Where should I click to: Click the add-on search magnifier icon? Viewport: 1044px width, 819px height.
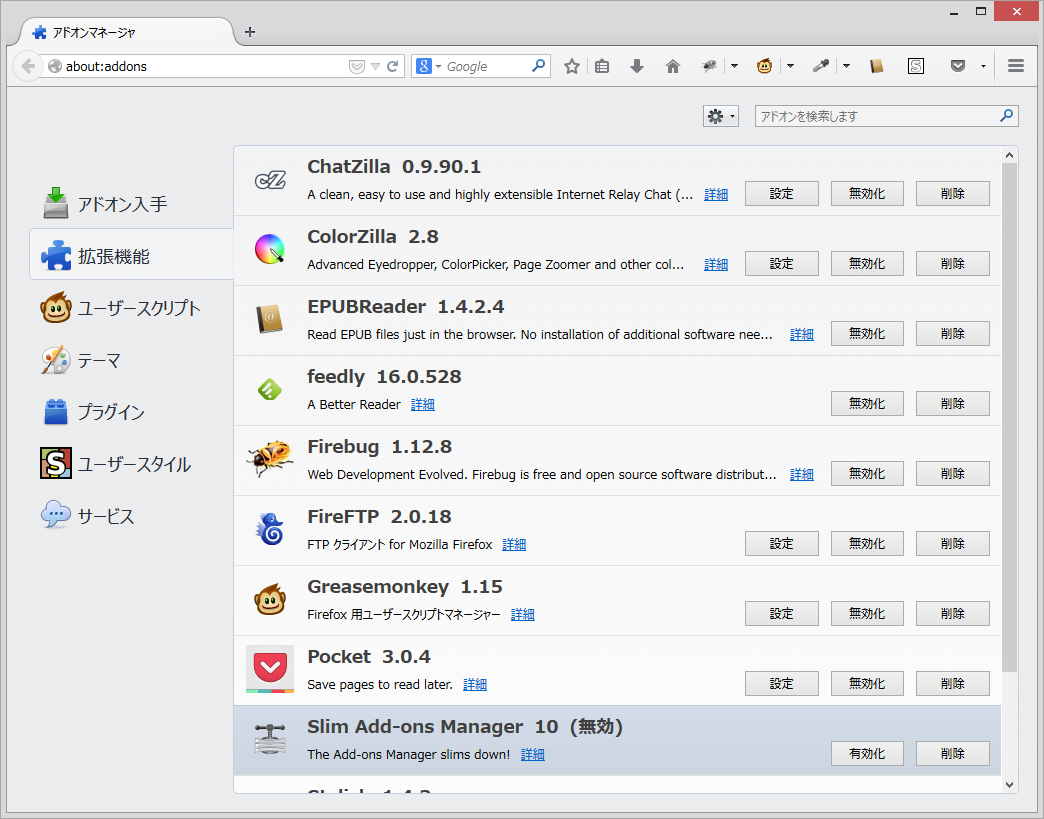[1006, 116]
